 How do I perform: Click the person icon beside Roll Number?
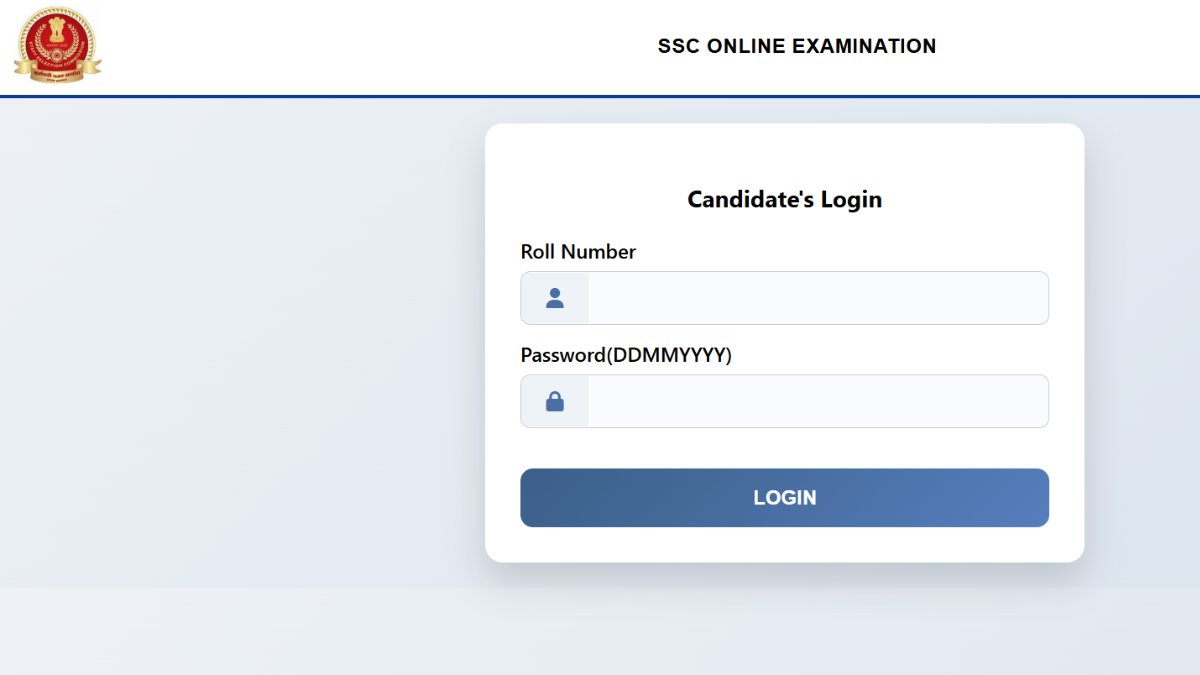[555, 298]
